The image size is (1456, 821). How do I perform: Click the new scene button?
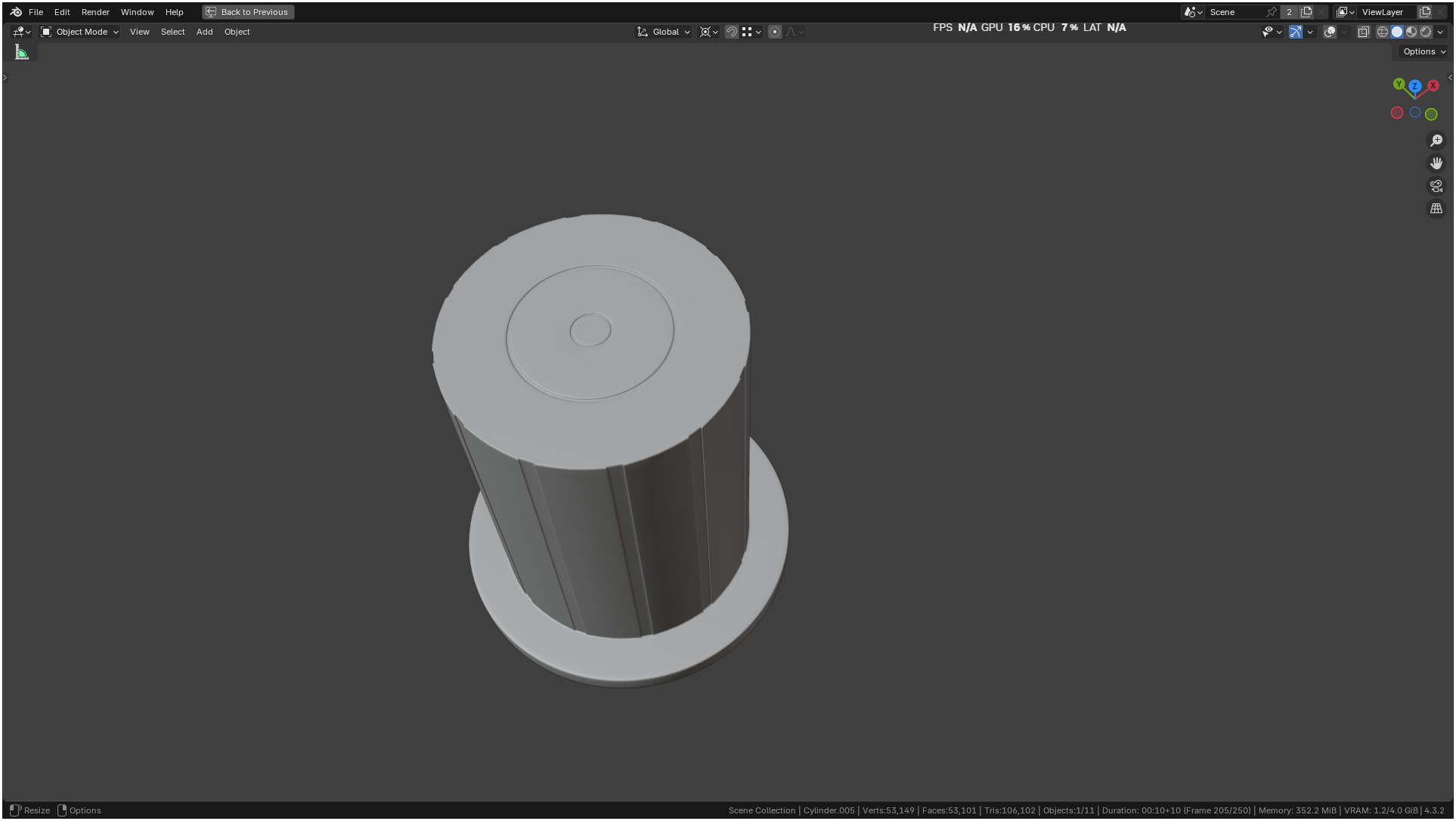point(1306,12)
